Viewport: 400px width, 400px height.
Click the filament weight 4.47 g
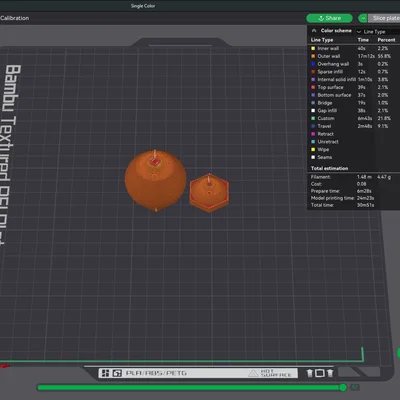[x=384, y=177]
